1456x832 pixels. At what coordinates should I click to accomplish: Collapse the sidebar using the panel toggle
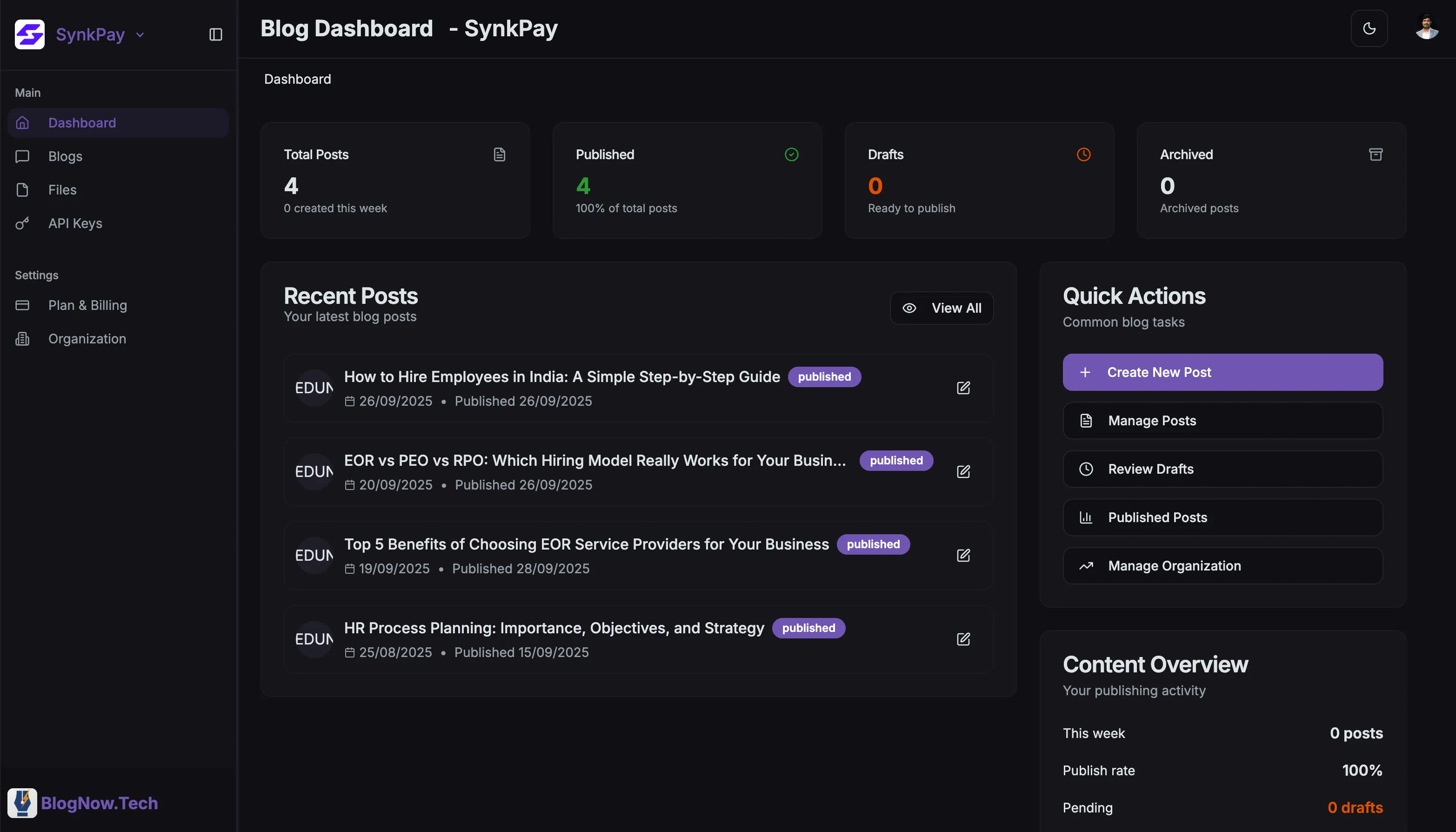point(215,34)
